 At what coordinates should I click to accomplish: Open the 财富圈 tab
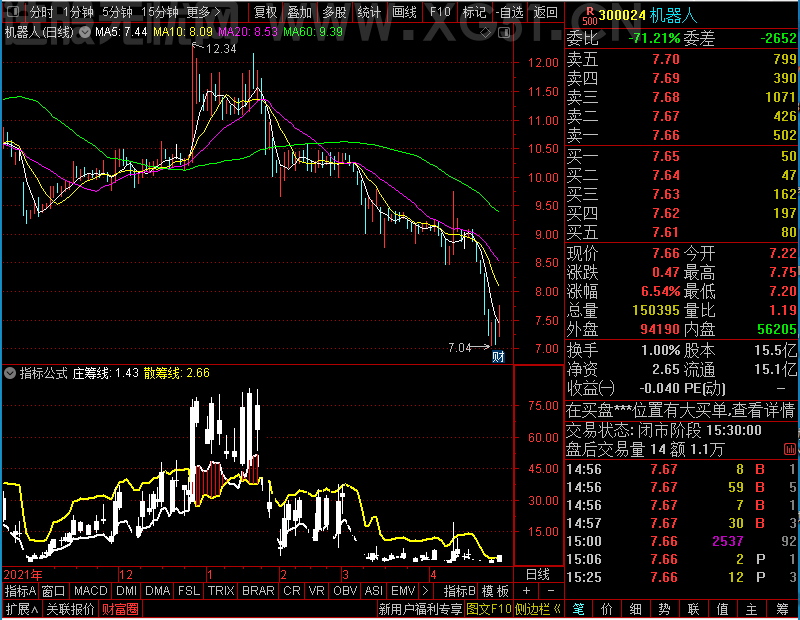(x=120, y=609)
